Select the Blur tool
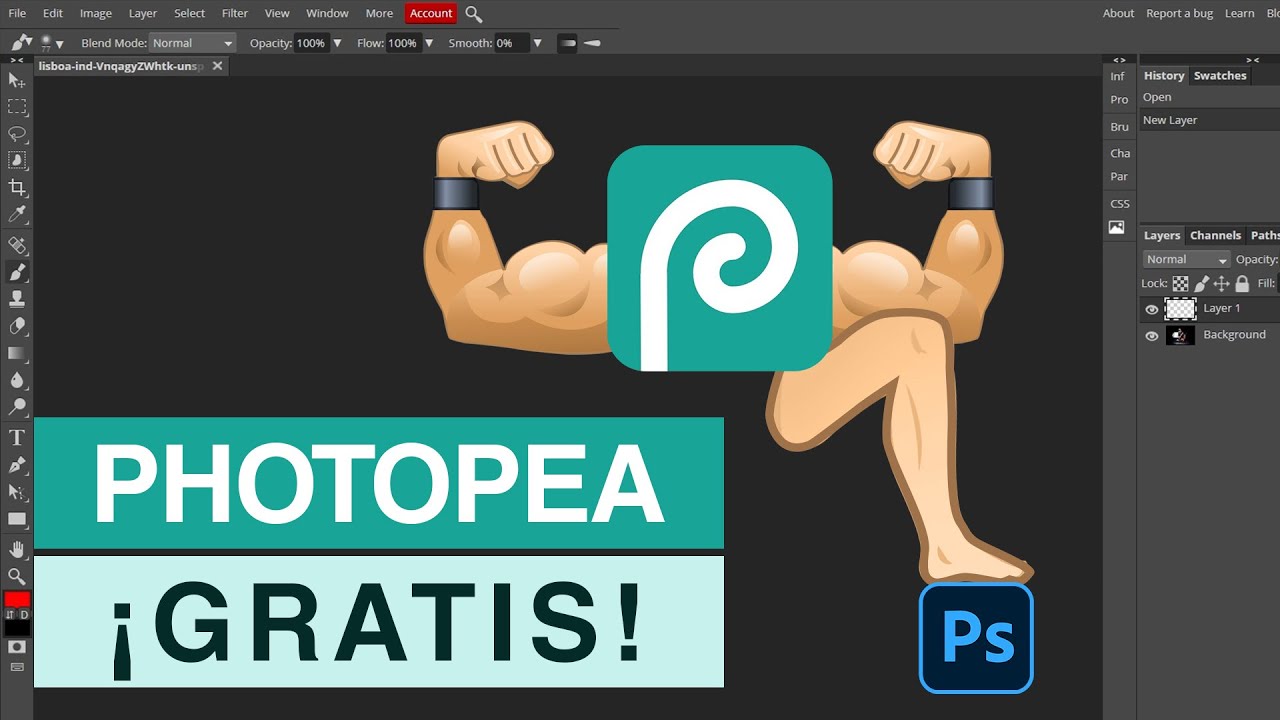This screenshot has height=720, width=1280. tap(17, 380)
